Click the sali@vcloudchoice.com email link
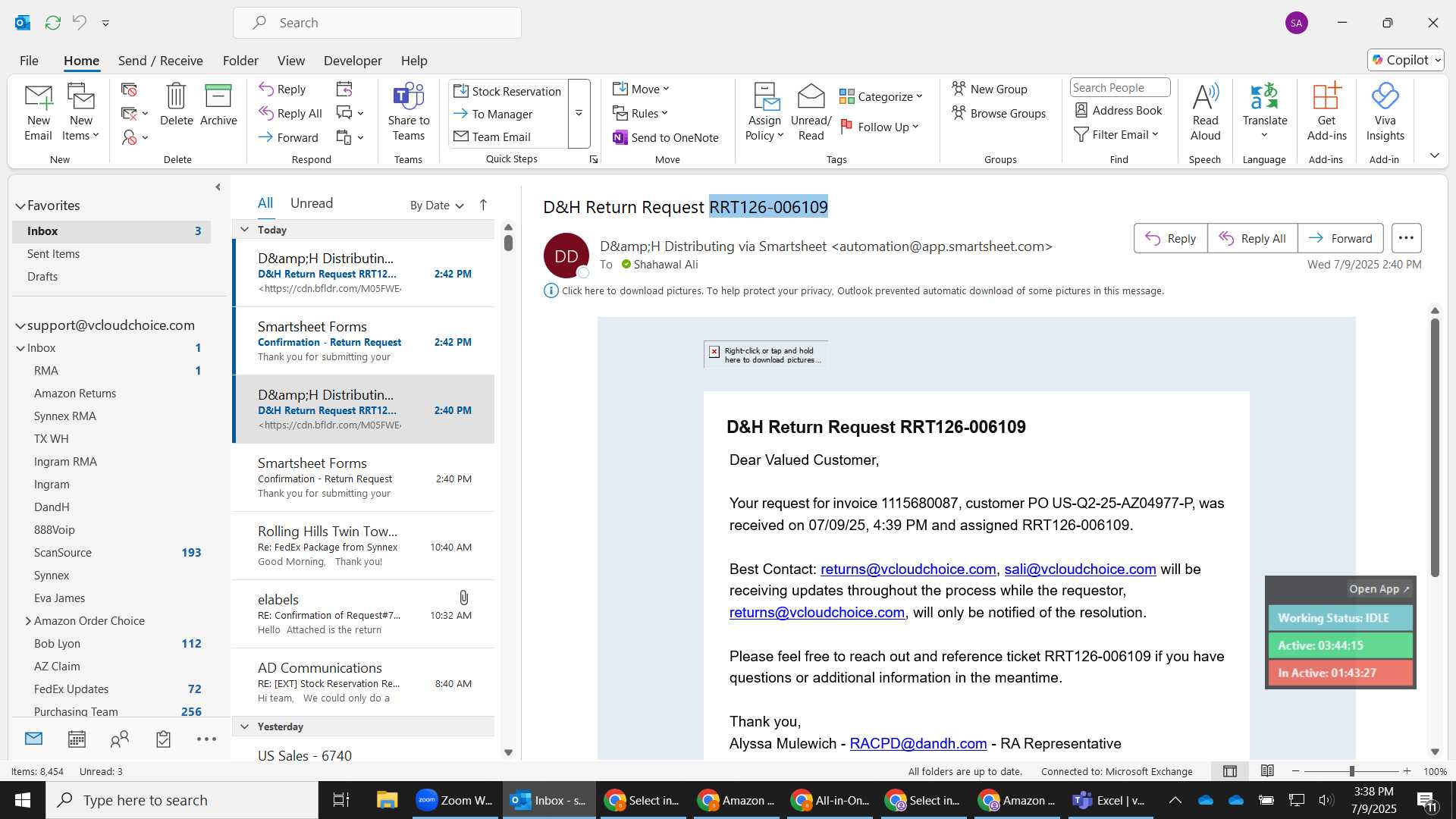This screenshot has width=1456, height=819. (x=1080, y=569)
